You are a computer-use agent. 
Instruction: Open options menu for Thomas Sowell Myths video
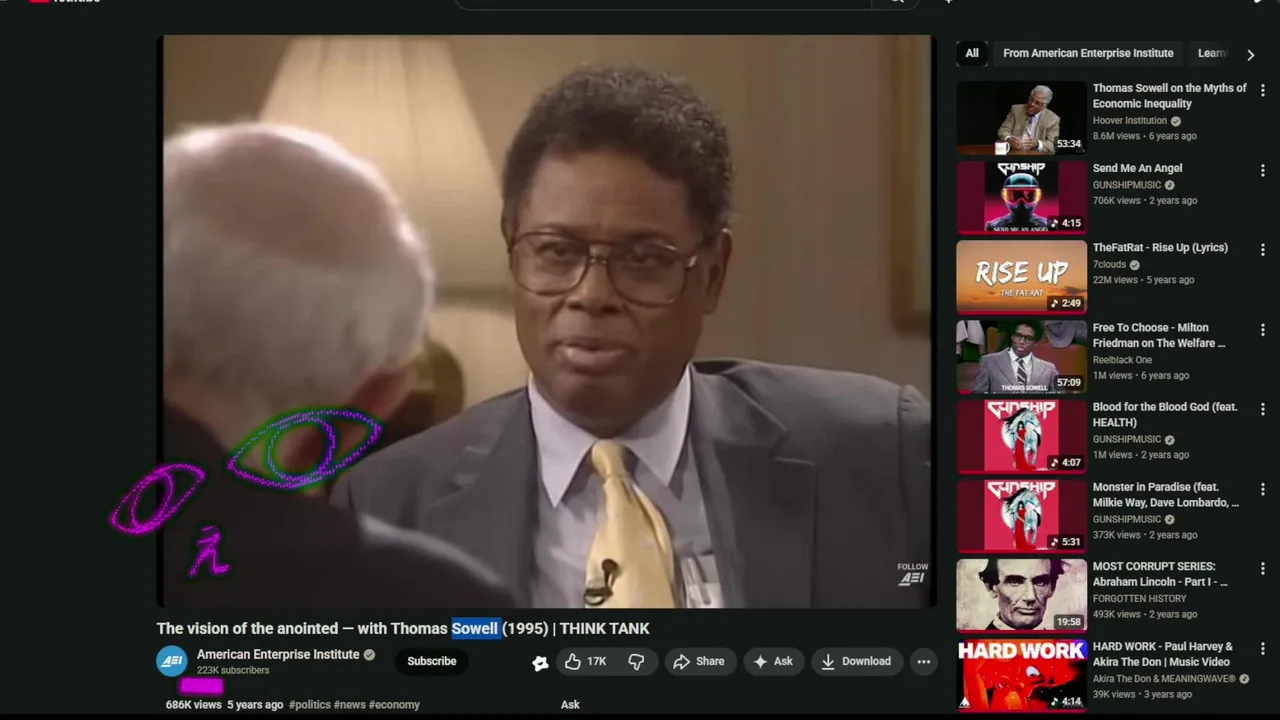coord(1262,90)
